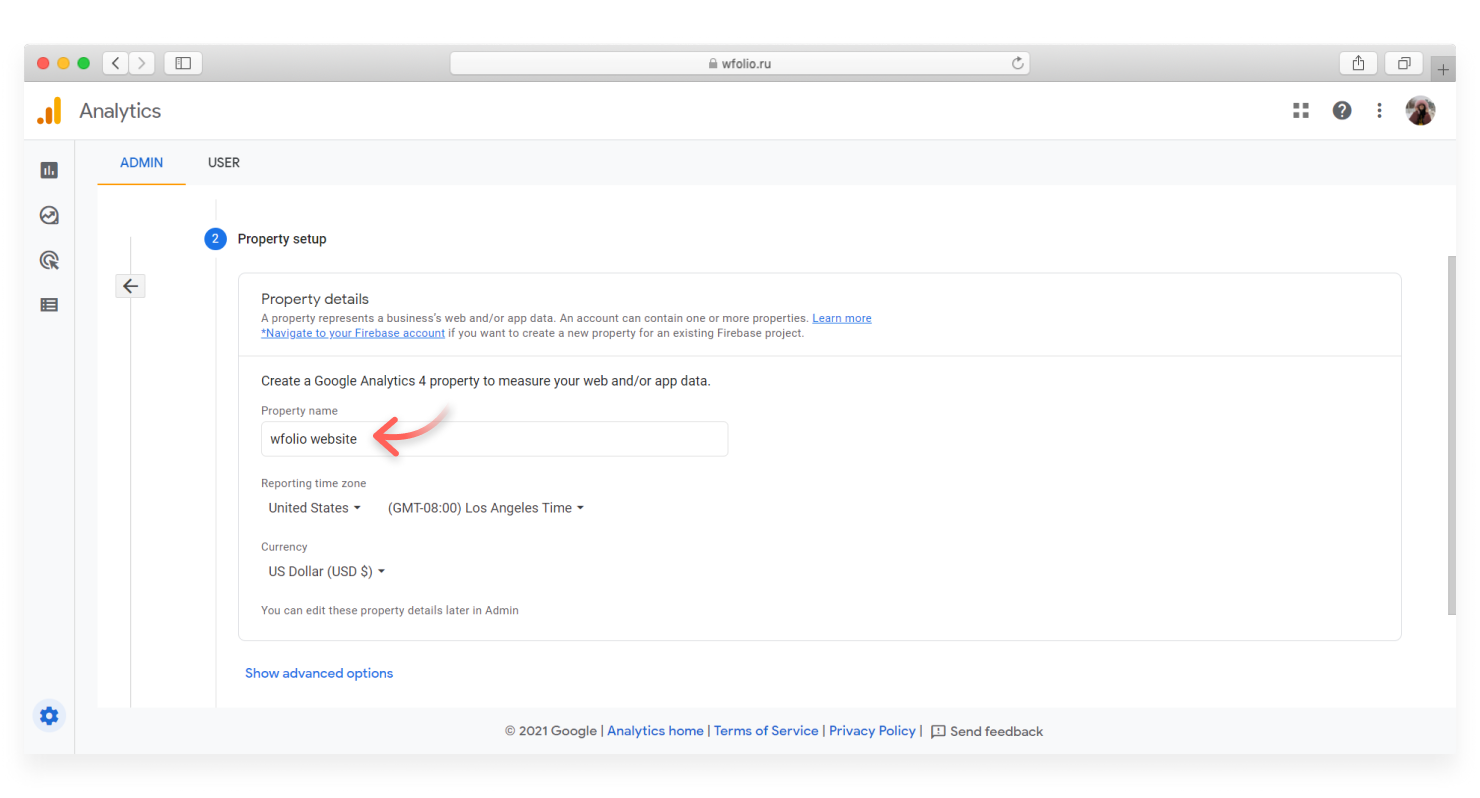Open the Advertising cursor icon in sidebar

(49, 260)
